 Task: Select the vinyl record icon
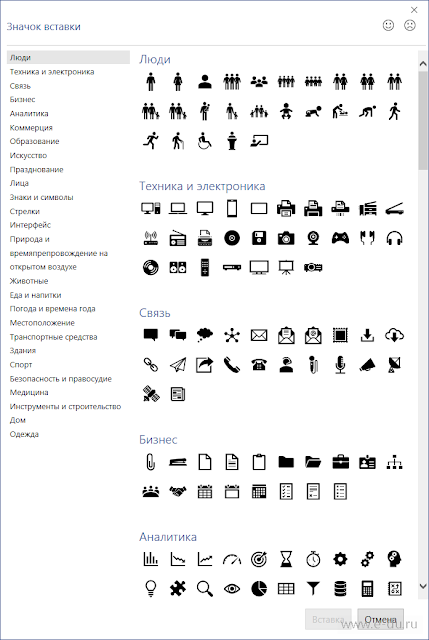tap(150, 267)
